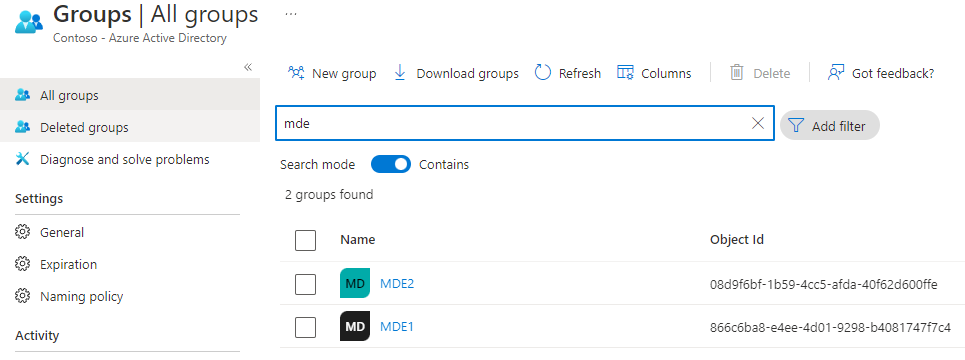Click the black MD avatar for MDE1
This screenshot has height=360, width=965.
pos(355,326)
